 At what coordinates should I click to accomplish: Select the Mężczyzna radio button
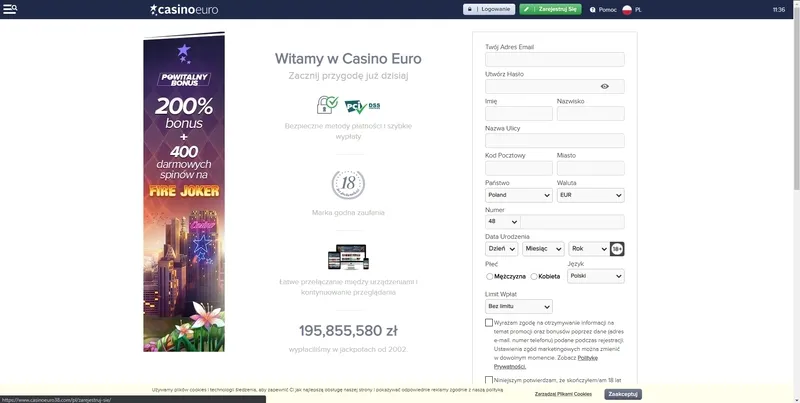tap(490, 276)
